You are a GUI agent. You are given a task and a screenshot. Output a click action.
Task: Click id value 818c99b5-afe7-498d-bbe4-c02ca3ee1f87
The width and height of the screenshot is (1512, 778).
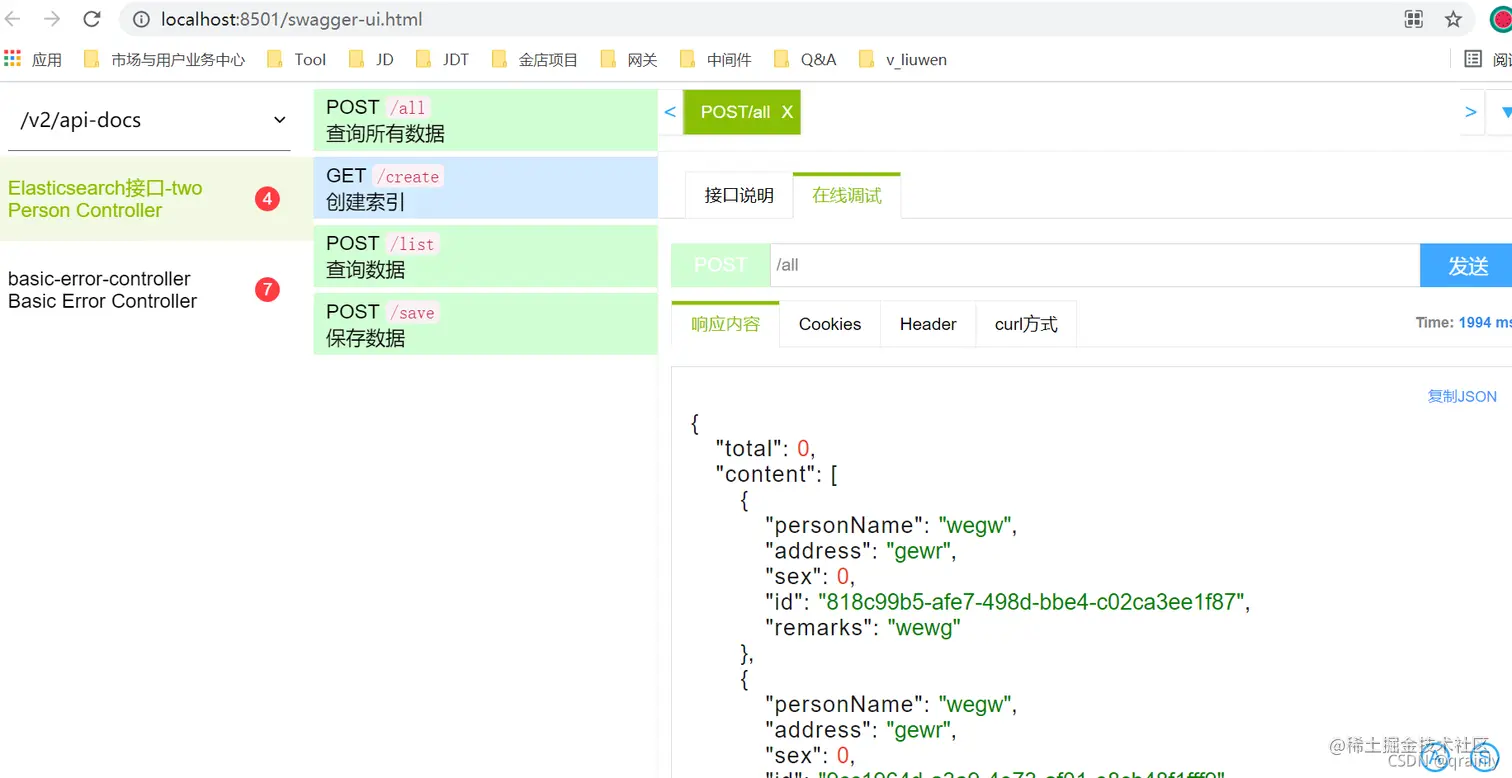pos(1031,602)
